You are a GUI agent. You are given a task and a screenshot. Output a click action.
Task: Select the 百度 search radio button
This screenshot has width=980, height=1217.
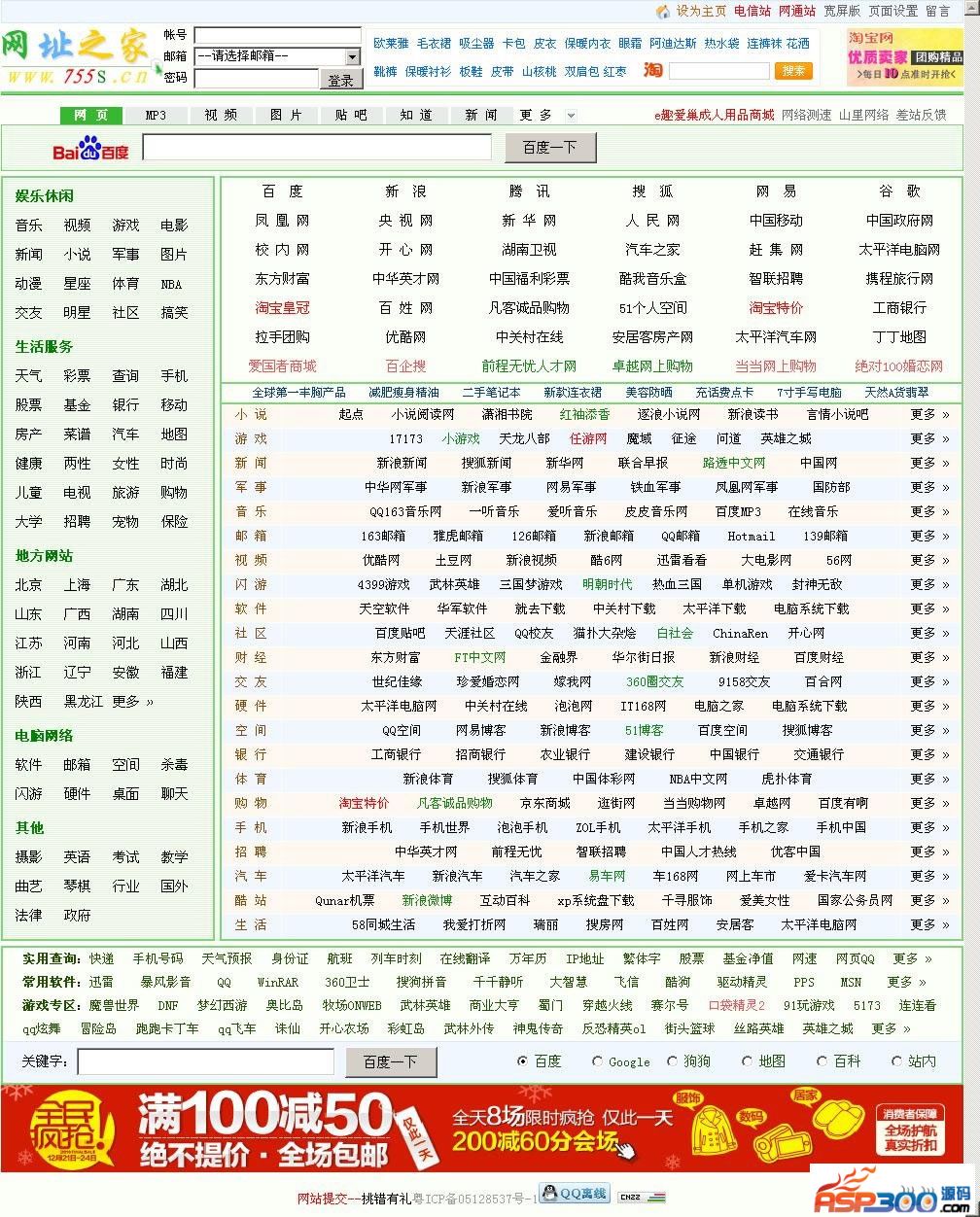(x=523, y=1061)
